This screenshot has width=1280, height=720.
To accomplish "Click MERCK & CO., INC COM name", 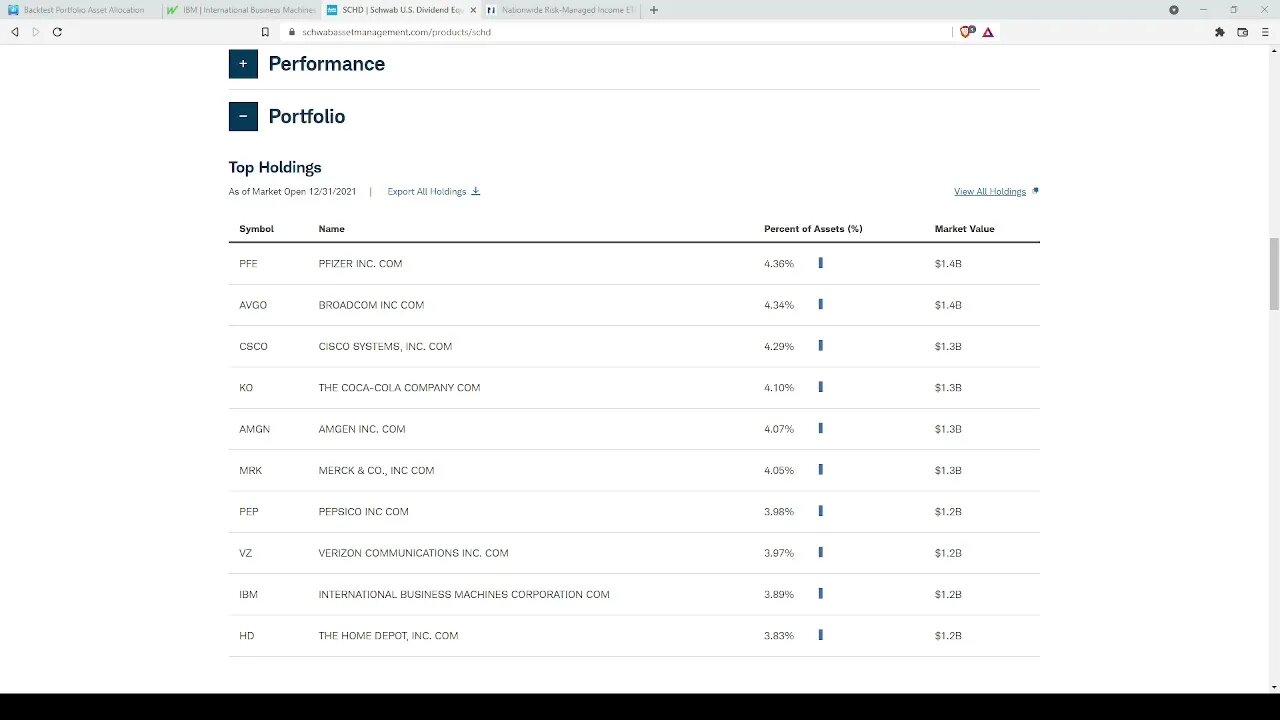I will tap(376, 471).
